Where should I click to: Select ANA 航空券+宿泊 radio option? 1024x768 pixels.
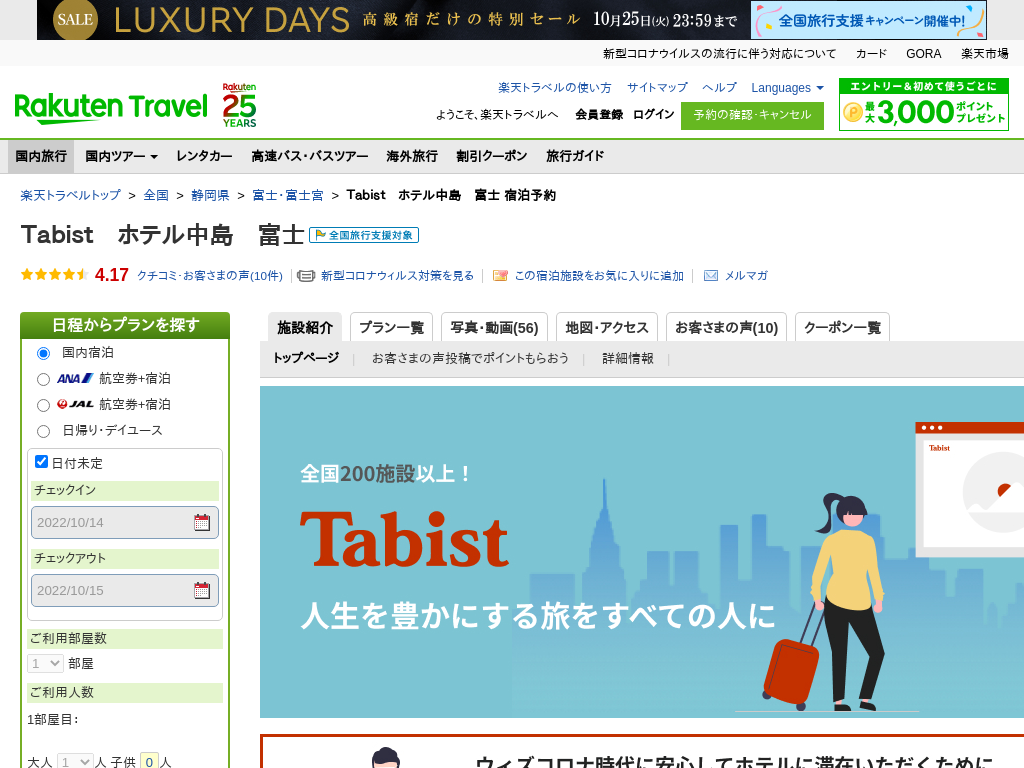[x=44, y=379]
